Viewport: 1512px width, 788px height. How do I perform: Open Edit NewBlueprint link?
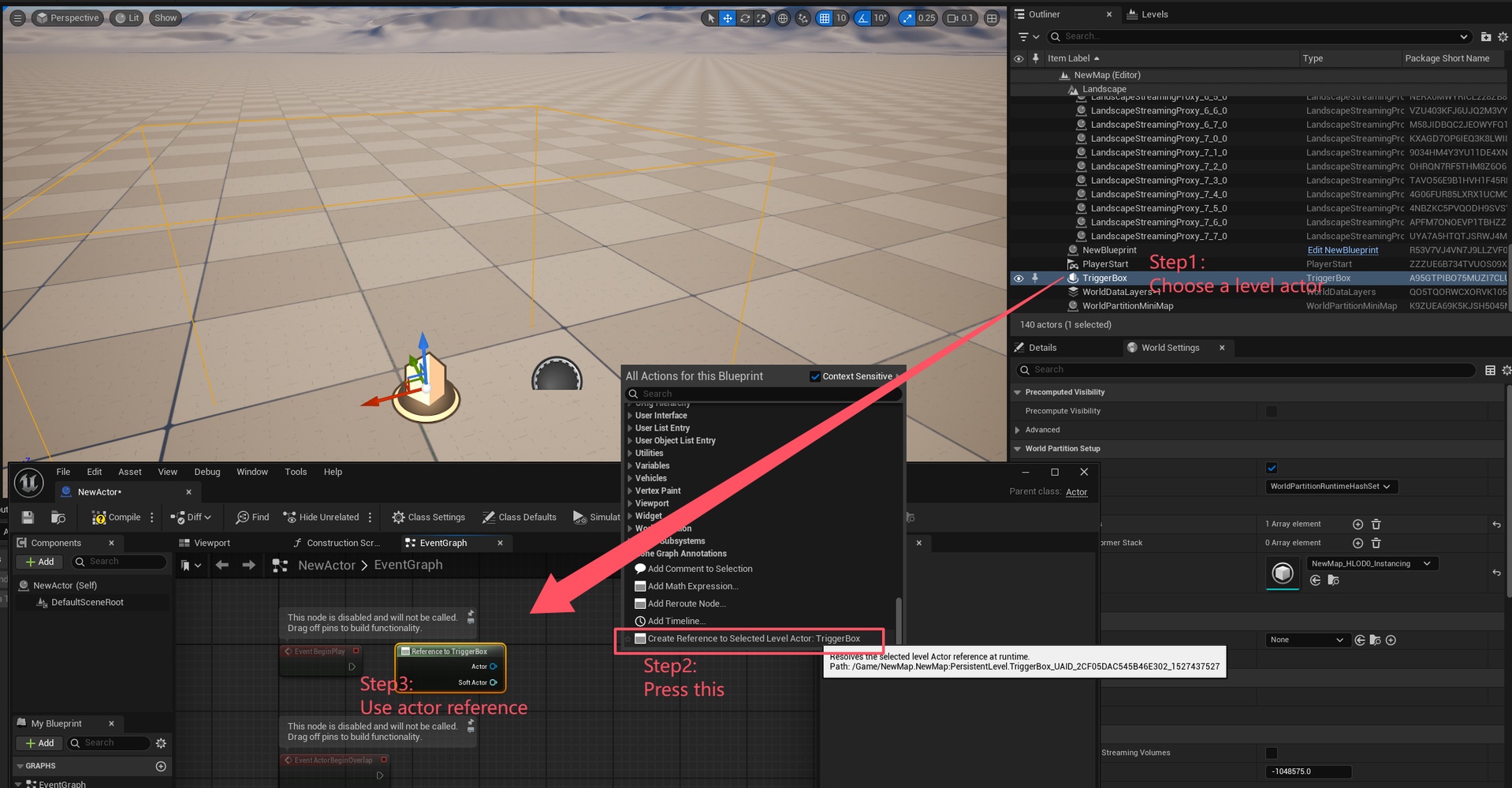click(x=1343, y=250)
